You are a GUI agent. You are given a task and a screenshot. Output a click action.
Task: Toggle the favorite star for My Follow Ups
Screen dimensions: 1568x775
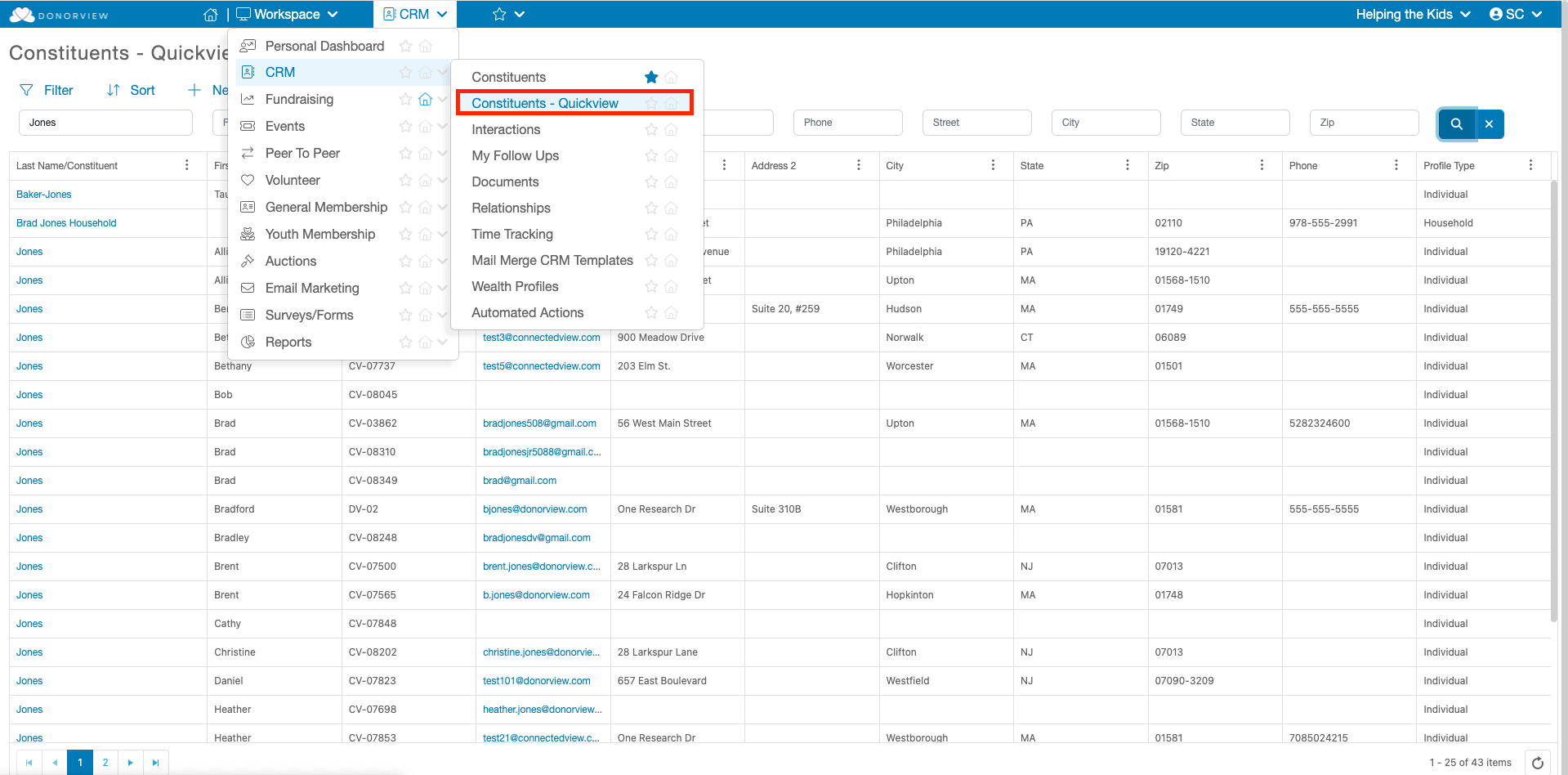click(x=651, y=156)
